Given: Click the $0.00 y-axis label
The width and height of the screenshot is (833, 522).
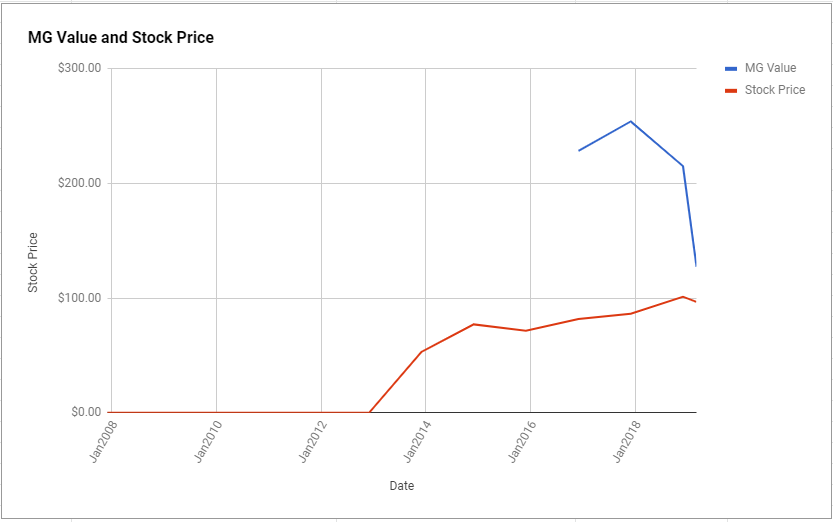Looking at the screenshot, I should [x=86, y=412].
